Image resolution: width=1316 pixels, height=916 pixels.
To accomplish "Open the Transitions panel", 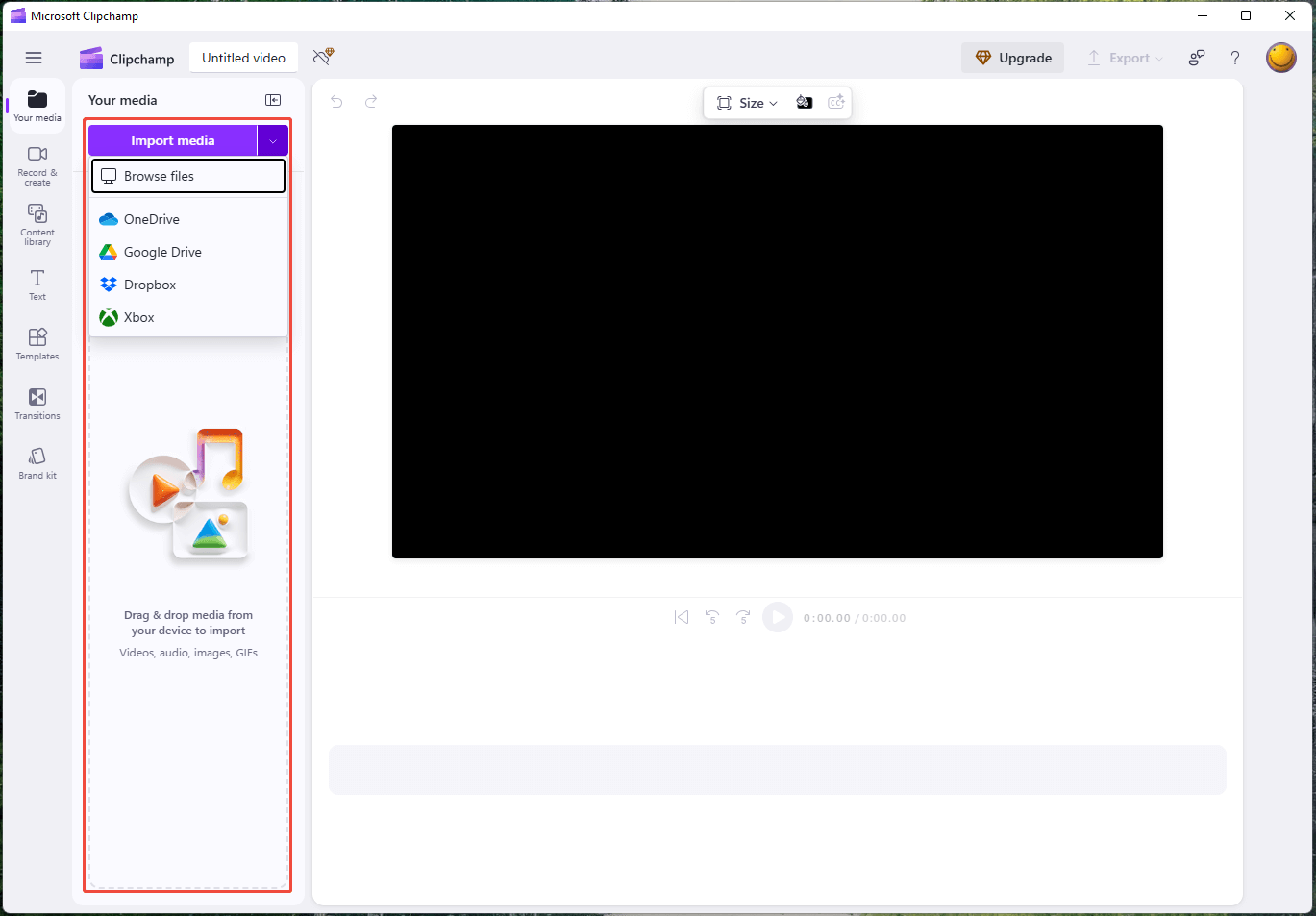I will [x=37, y=403].
